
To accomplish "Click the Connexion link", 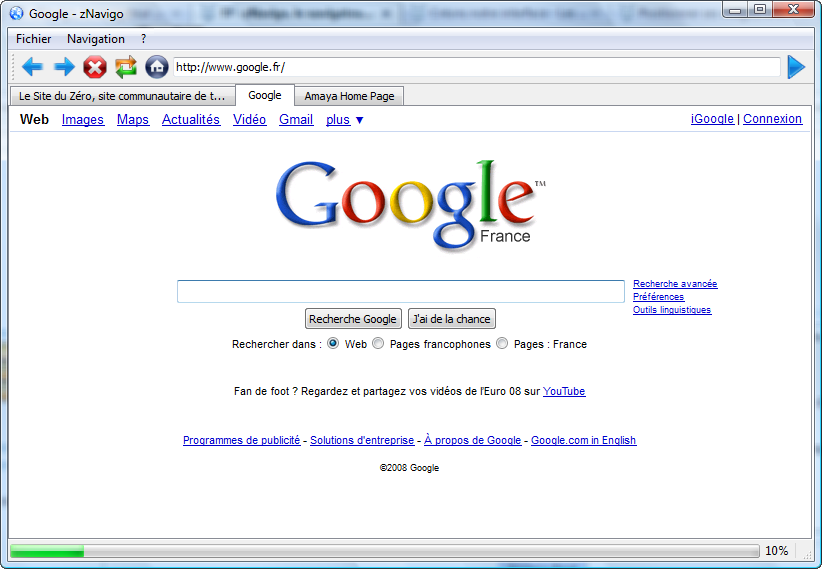I will (x=772, y=119).
